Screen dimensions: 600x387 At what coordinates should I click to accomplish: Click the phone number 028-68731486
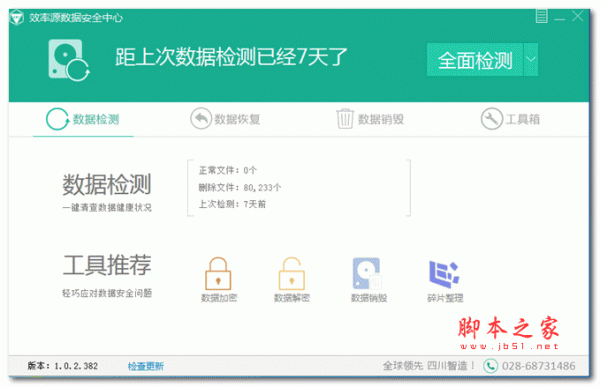538,366
